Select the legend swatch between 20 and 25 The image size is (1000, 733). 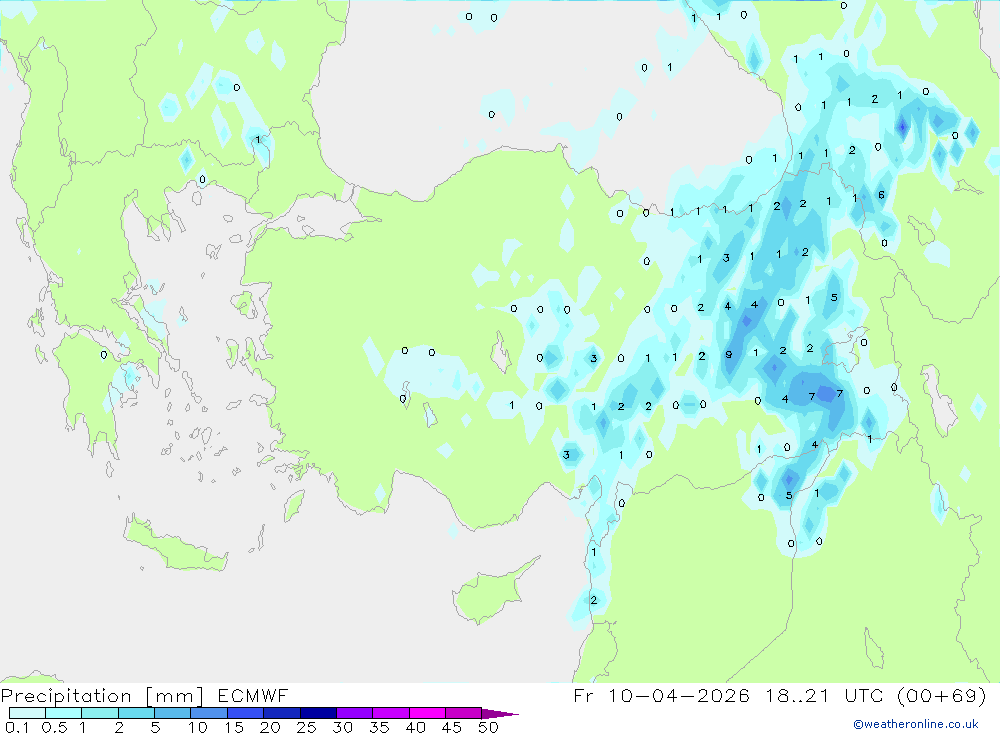[282, 713]
